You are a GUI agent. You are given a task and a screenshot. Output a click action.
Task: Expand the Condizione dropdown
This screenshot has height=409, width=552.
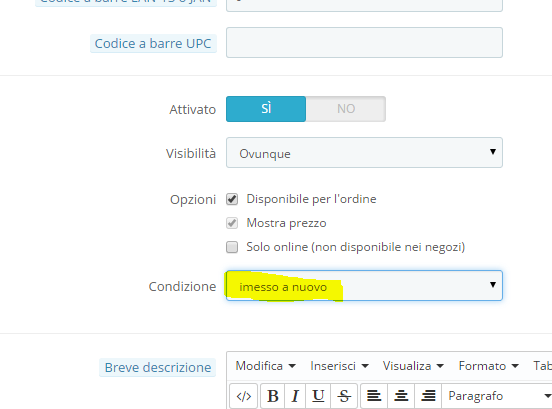(364, 285)
